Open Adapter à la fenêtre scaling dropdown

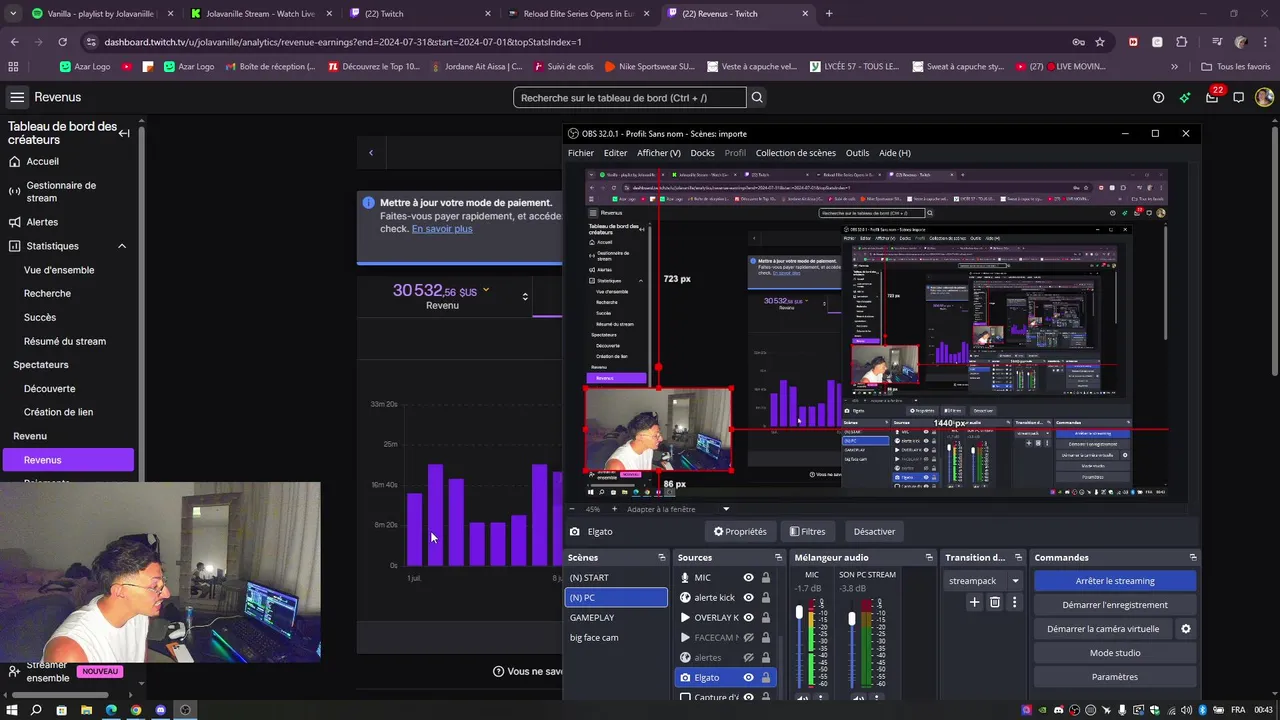[726, 509]
